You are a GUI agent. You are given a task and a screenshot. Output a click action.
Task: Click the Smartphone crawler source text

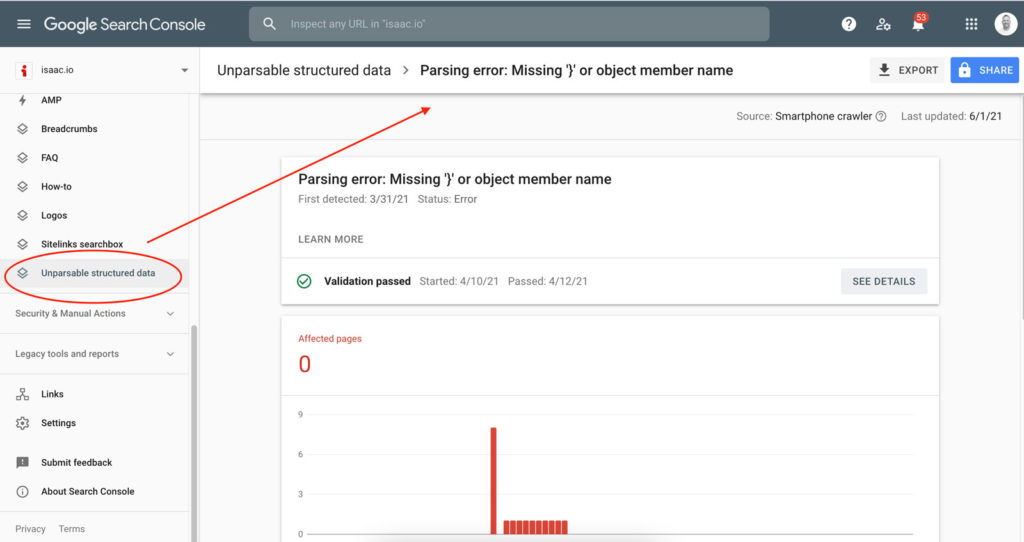[823, 116]
